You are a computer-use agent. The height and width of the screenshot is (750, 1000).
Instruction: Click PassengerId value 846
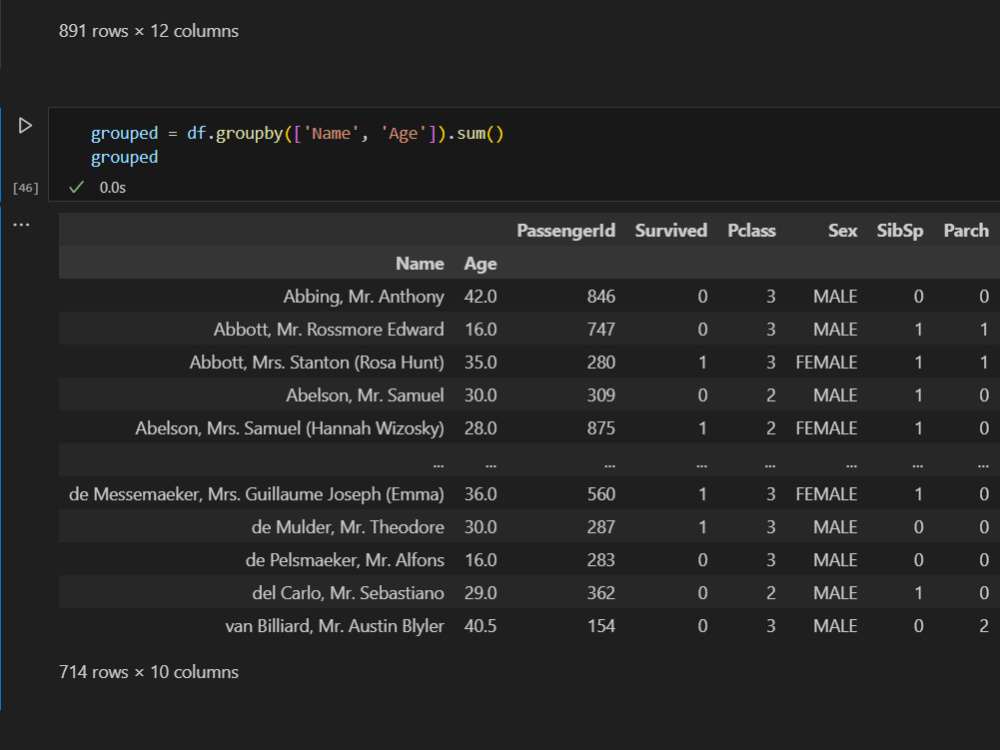pos(601,297)
